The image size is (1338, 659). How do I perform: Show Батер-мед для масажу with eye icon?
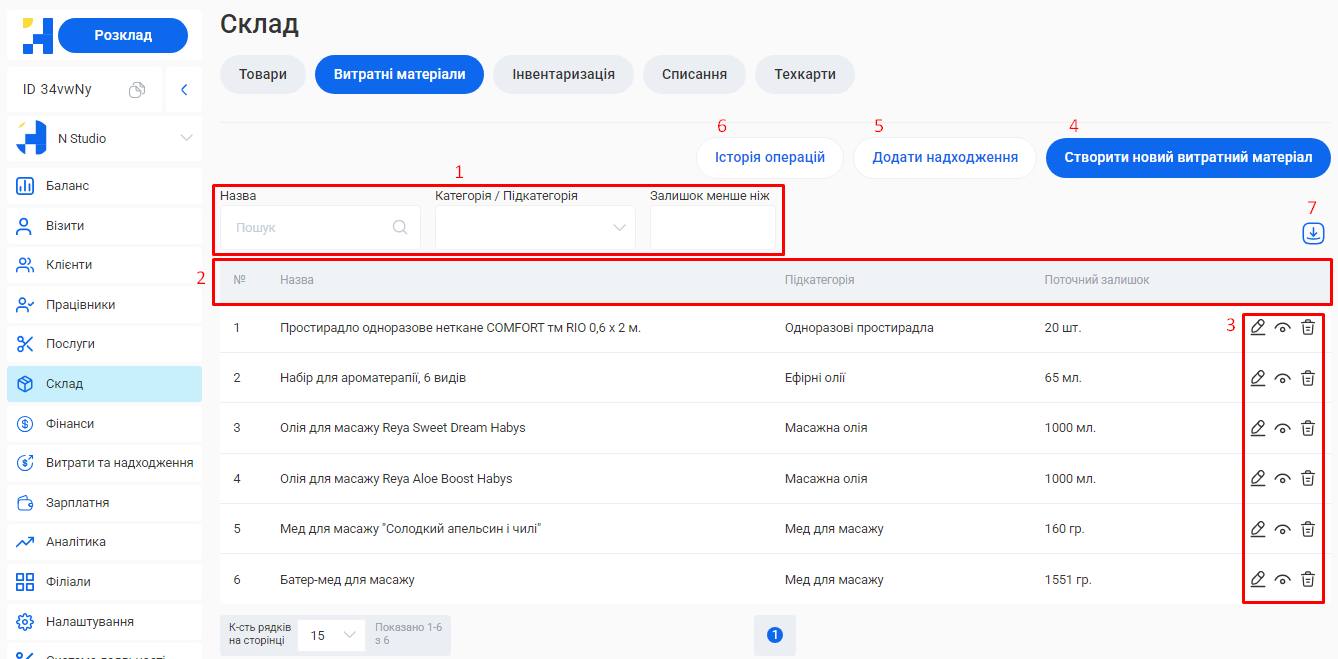coord(1283,579)
